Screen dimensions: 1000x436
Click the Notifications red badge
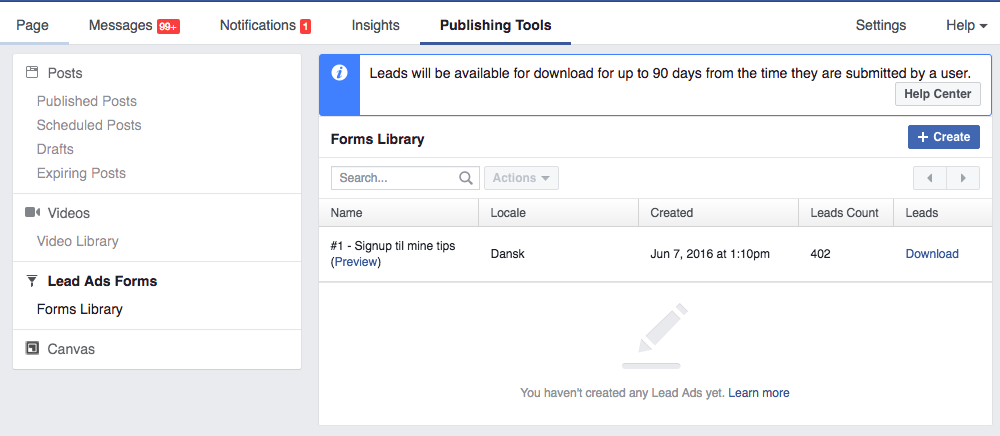[x=305, y=27]
